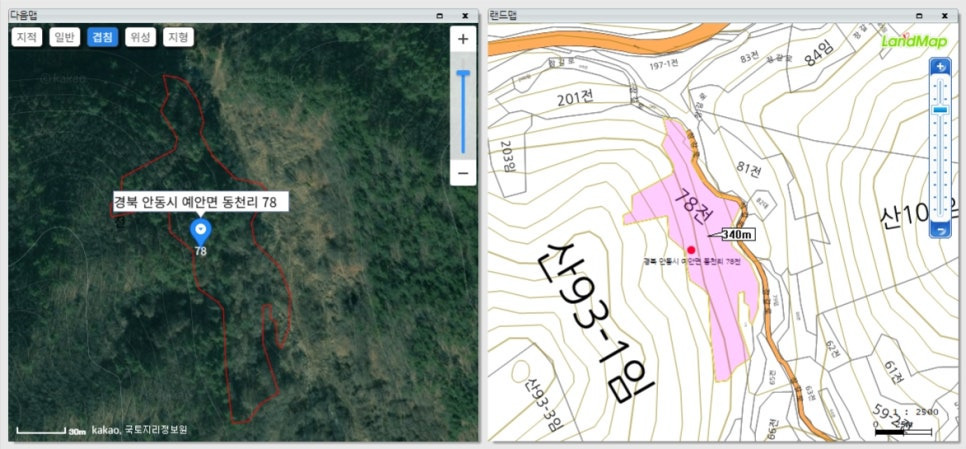Switch Daum map to 지형 view

click(178, 37)
